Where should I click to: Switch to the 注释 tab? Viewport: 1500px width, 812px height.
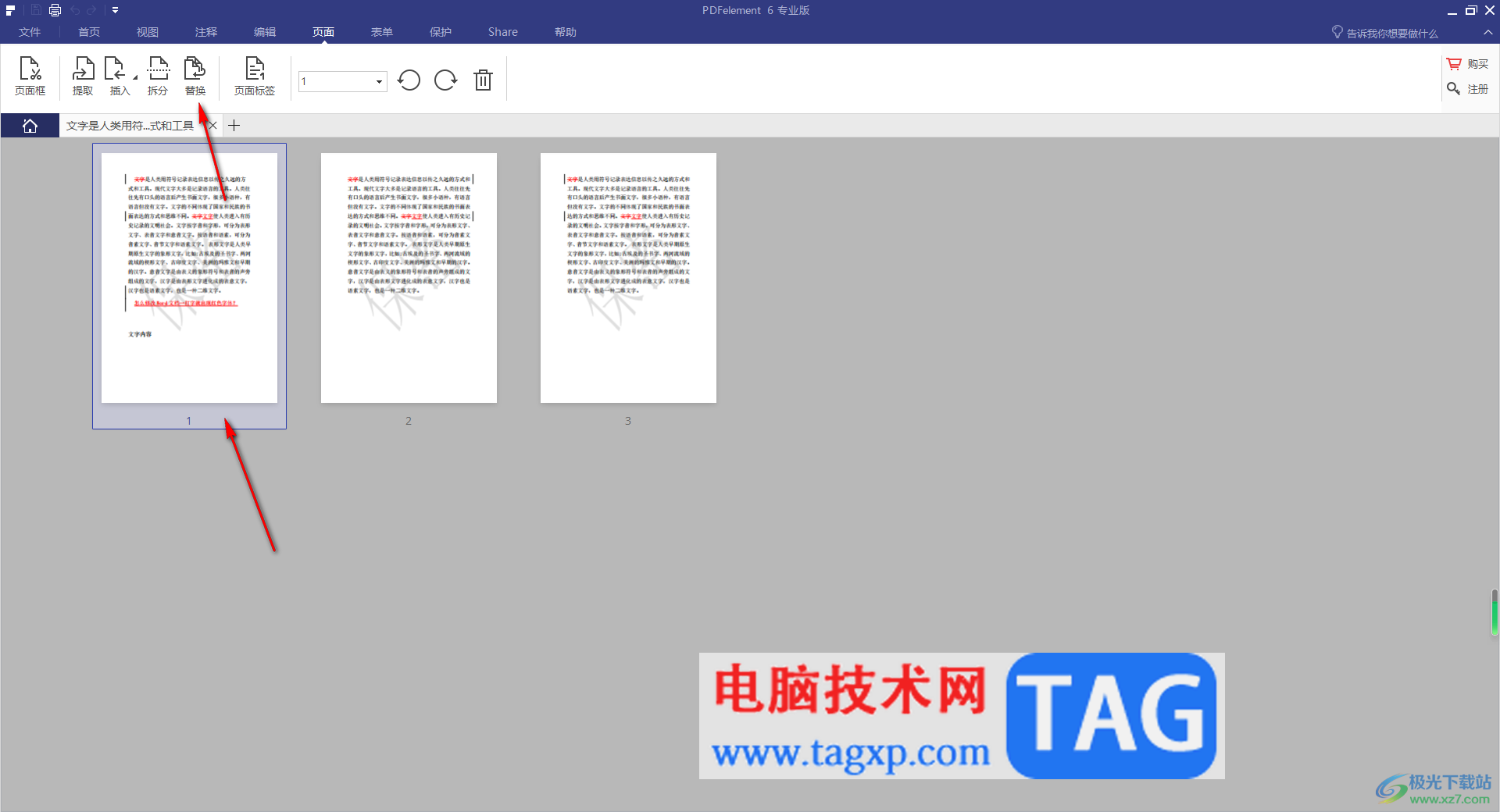pos(206,32)
